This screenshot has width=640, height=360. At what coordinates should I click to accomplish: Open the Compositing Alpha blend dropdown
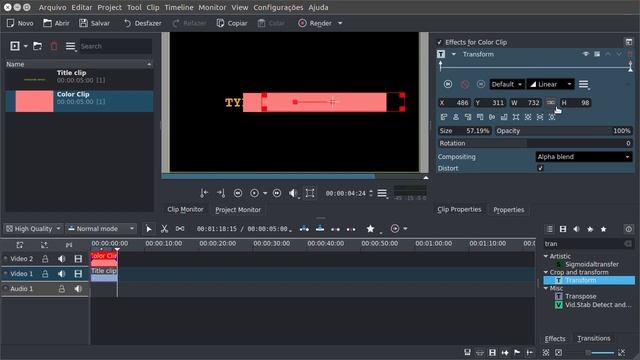coord(584,157)
